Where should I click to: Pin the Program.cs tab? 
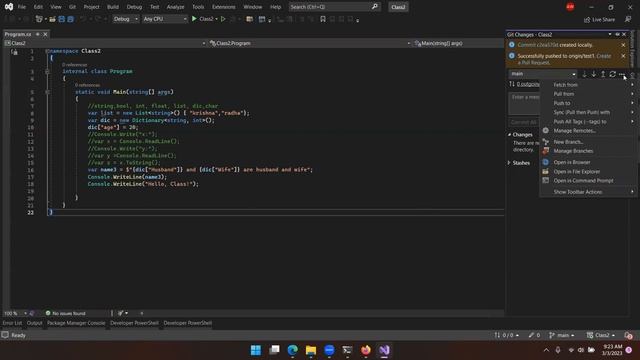pos(38,34)
